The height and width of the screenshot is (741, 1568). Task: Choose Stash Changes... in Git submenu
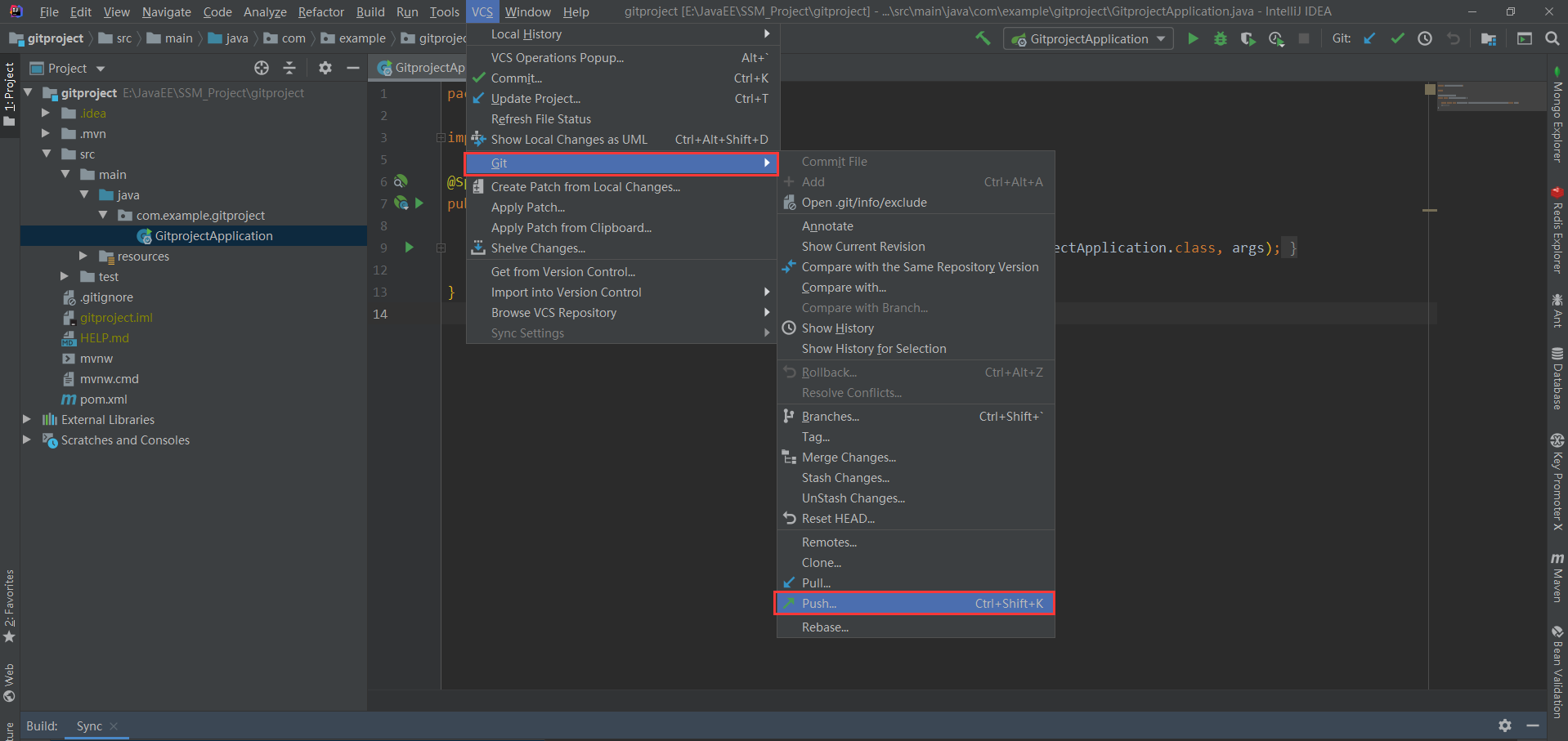click(915, 477)
